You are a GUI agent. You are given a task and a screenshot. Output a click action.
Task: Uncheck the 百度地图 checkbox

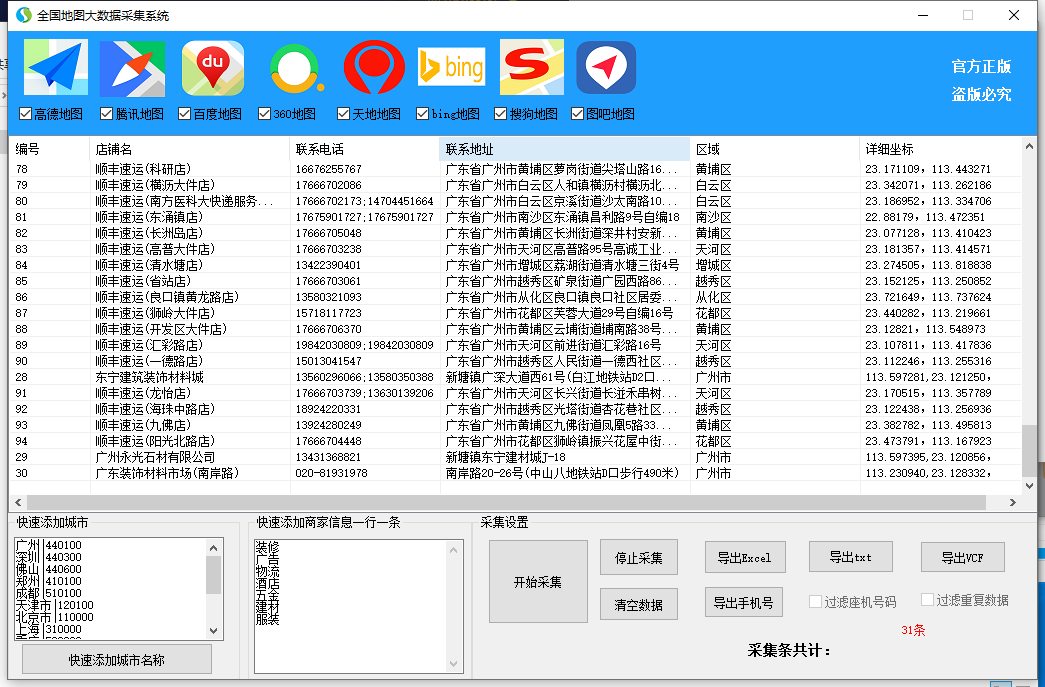click(185, 114)
